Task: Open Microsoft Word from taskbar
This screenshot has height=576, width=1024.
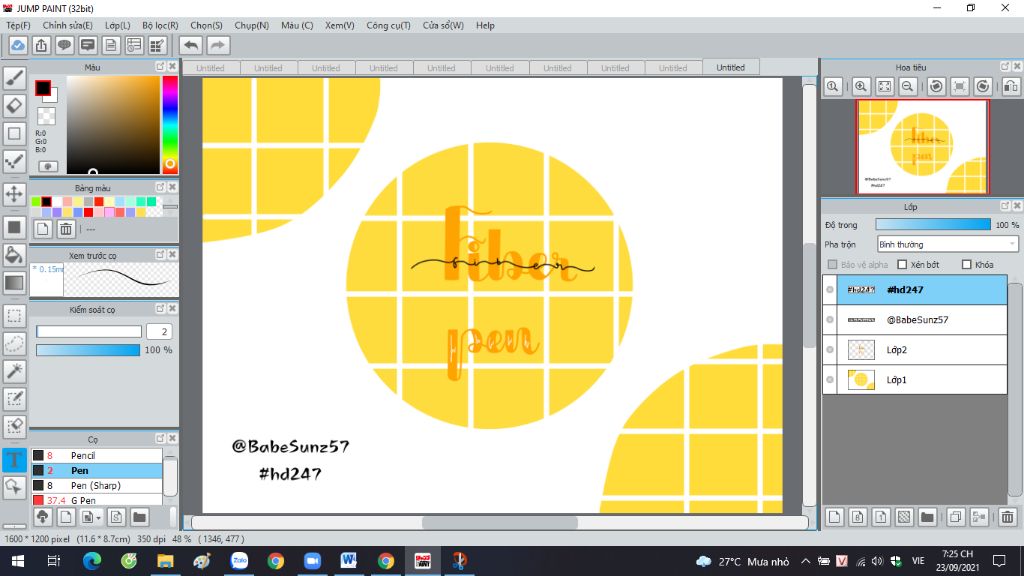Action: tap(349, 561)
